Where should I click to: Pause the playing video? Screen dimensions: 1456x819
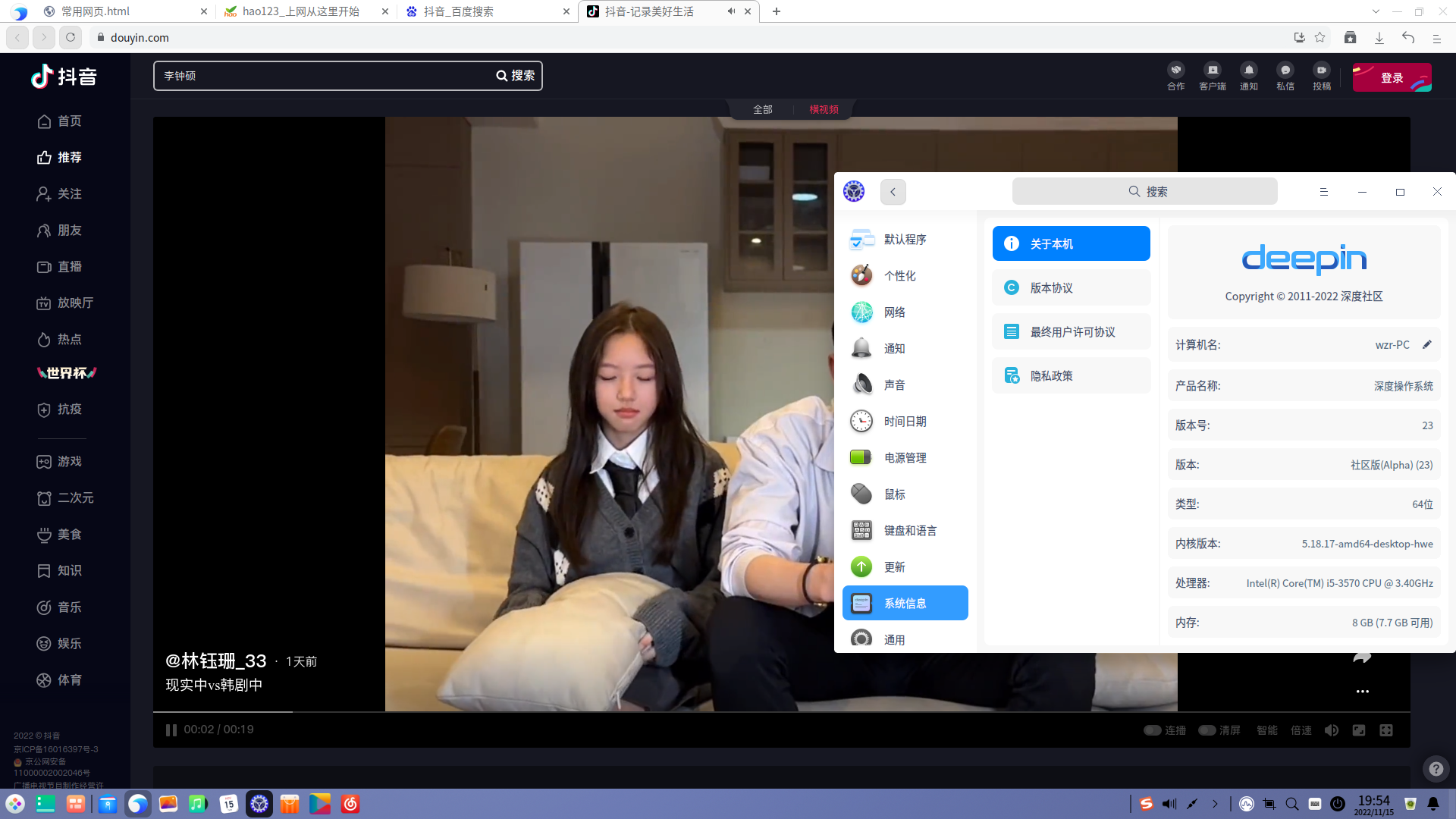171,730
